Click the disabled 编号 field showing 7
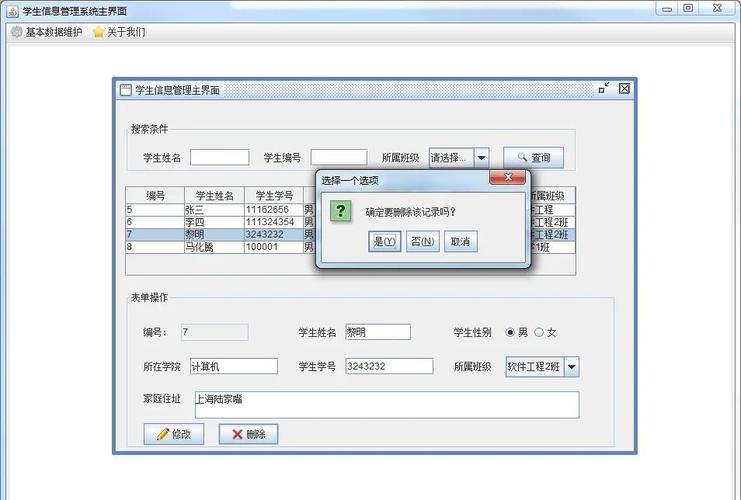 click(215, 332)
